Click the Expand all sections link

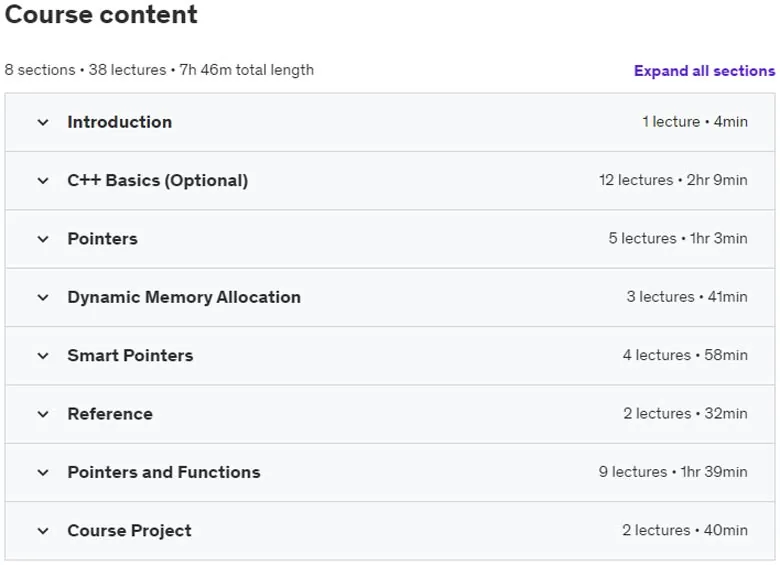click(x=704, y=71)
